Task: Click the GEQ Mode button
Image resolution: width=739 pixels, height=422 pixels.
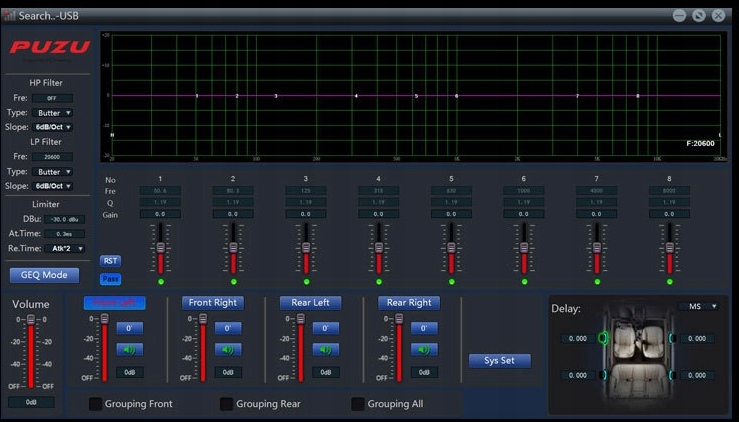Action: pyautogui.click(x=44, y=275)
